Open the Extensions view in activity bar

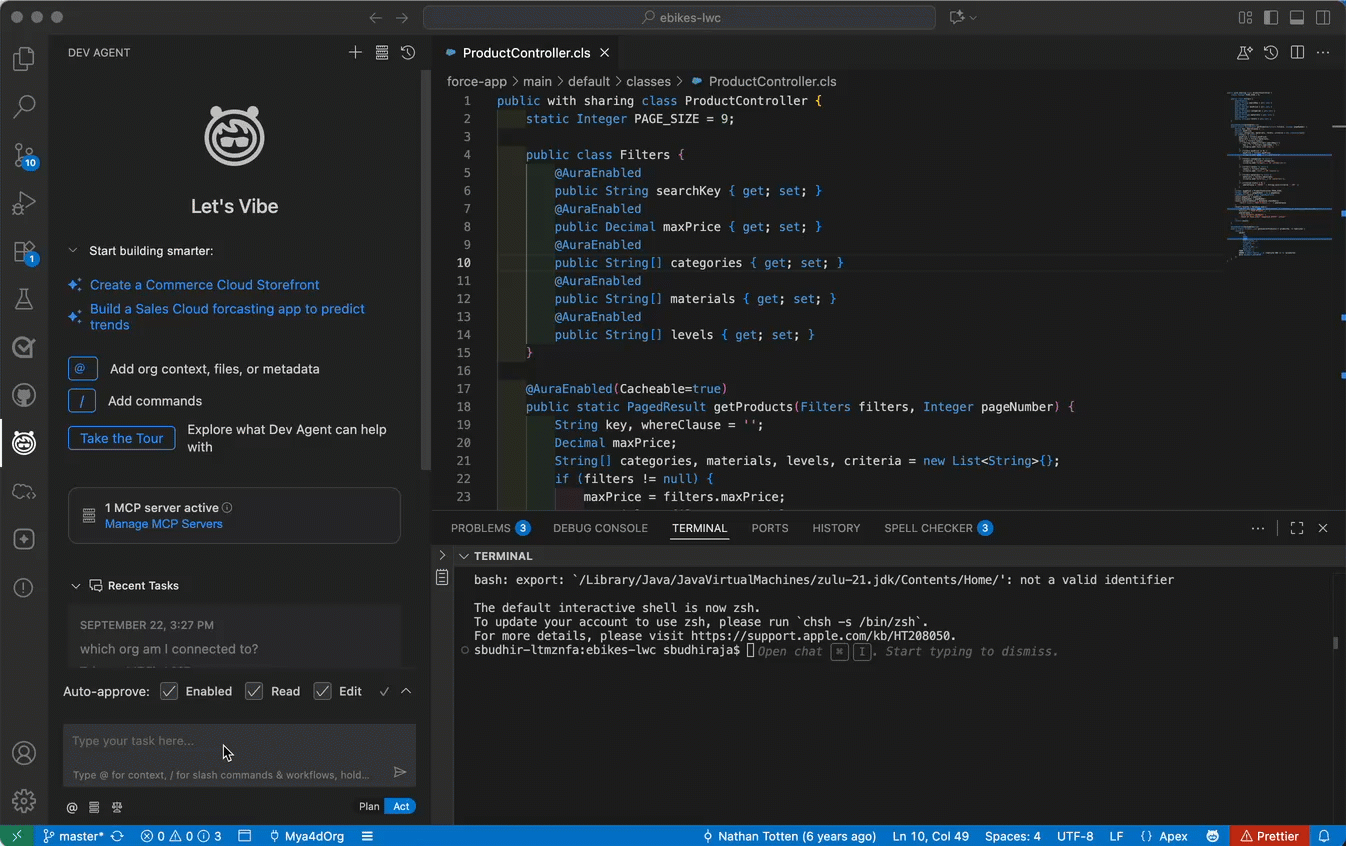click(x=24, y=251)
